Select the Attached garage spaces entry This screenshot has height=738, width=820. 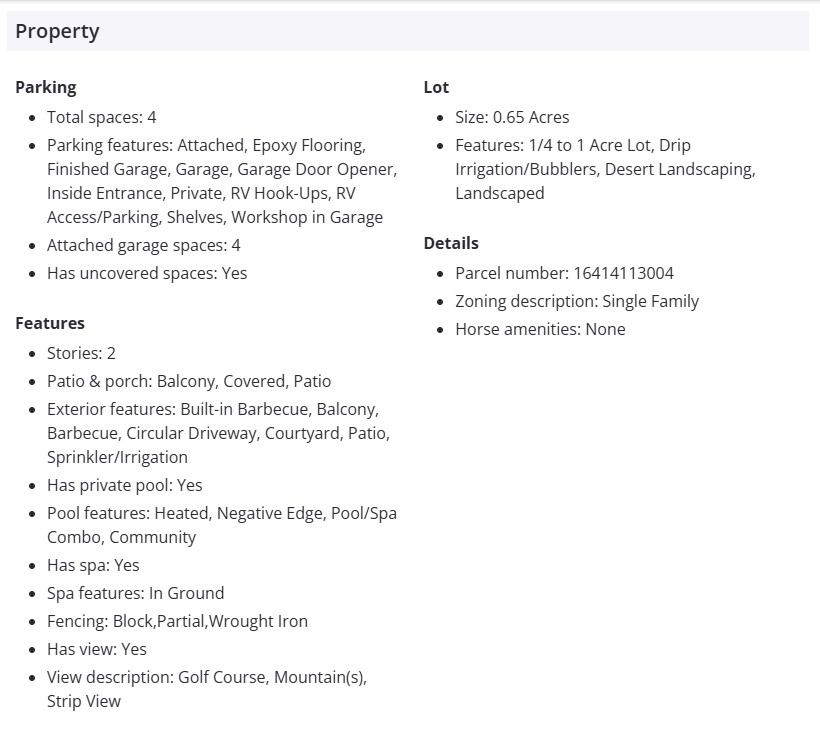tap(144, 245)
